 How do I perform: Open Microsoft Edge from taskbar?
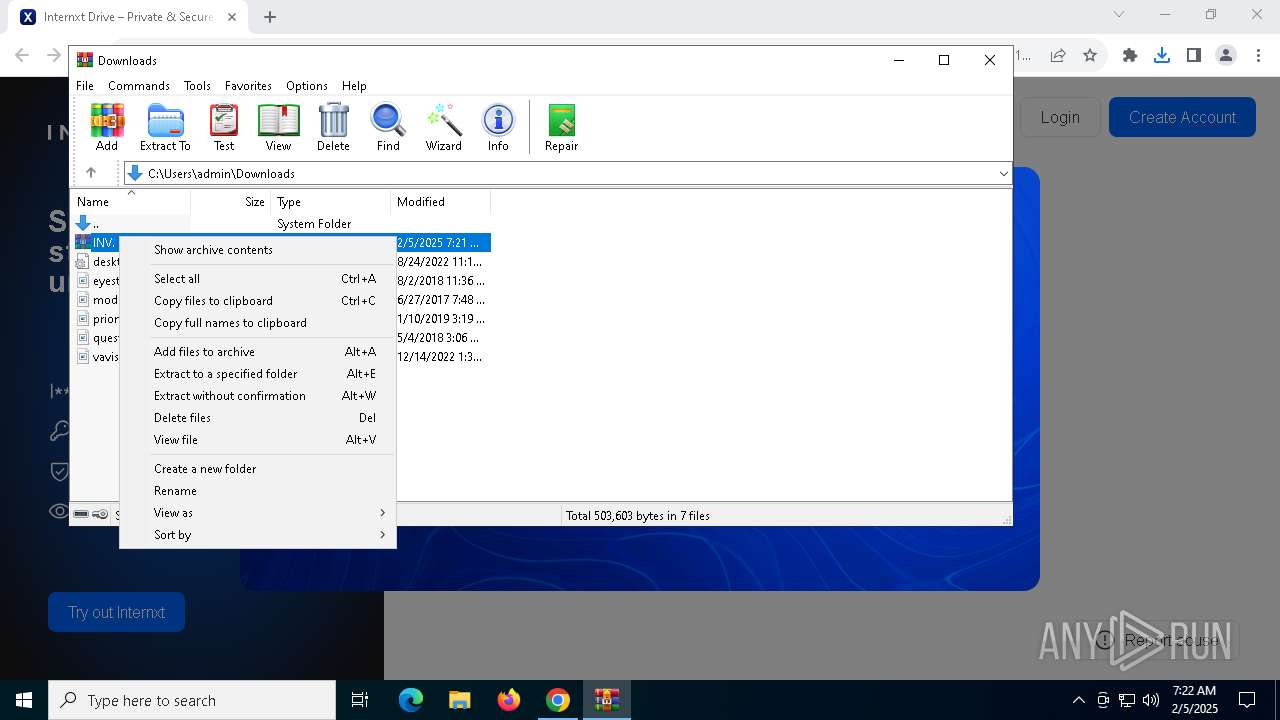pyautogui.click(x=411, y=700)
